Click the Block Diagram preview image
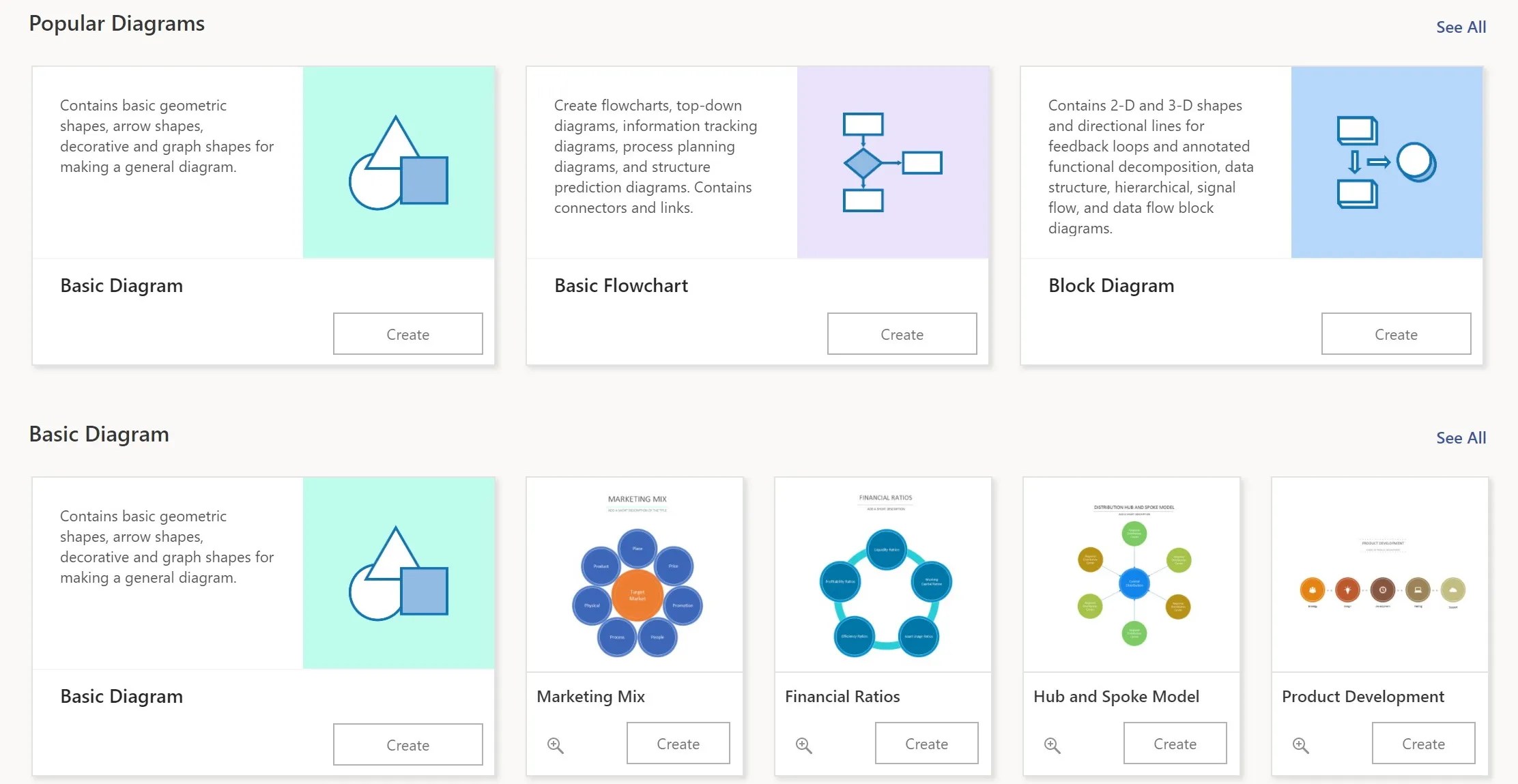The height and width of the screenshot is (784, 1518). click(x=1386, y=161)
